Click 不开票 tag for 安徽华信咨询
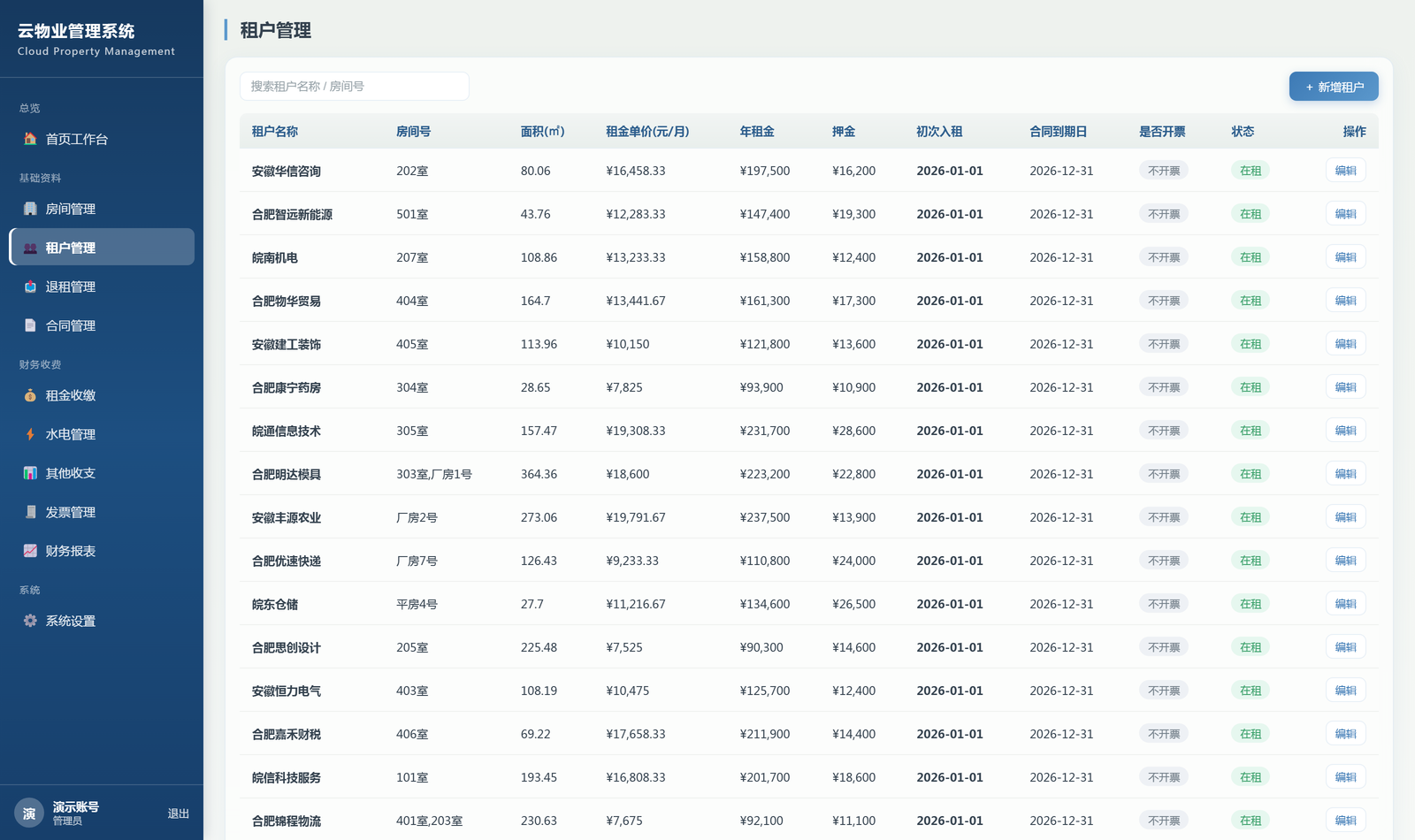The image size is (1415, 840). click(1164, 171)
